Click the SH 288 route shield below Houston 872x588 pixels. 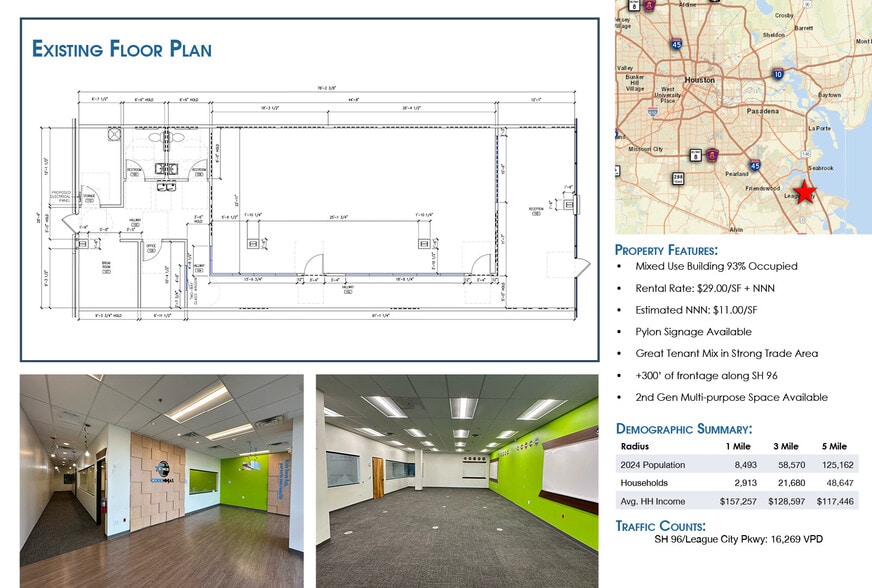point(679,176)
